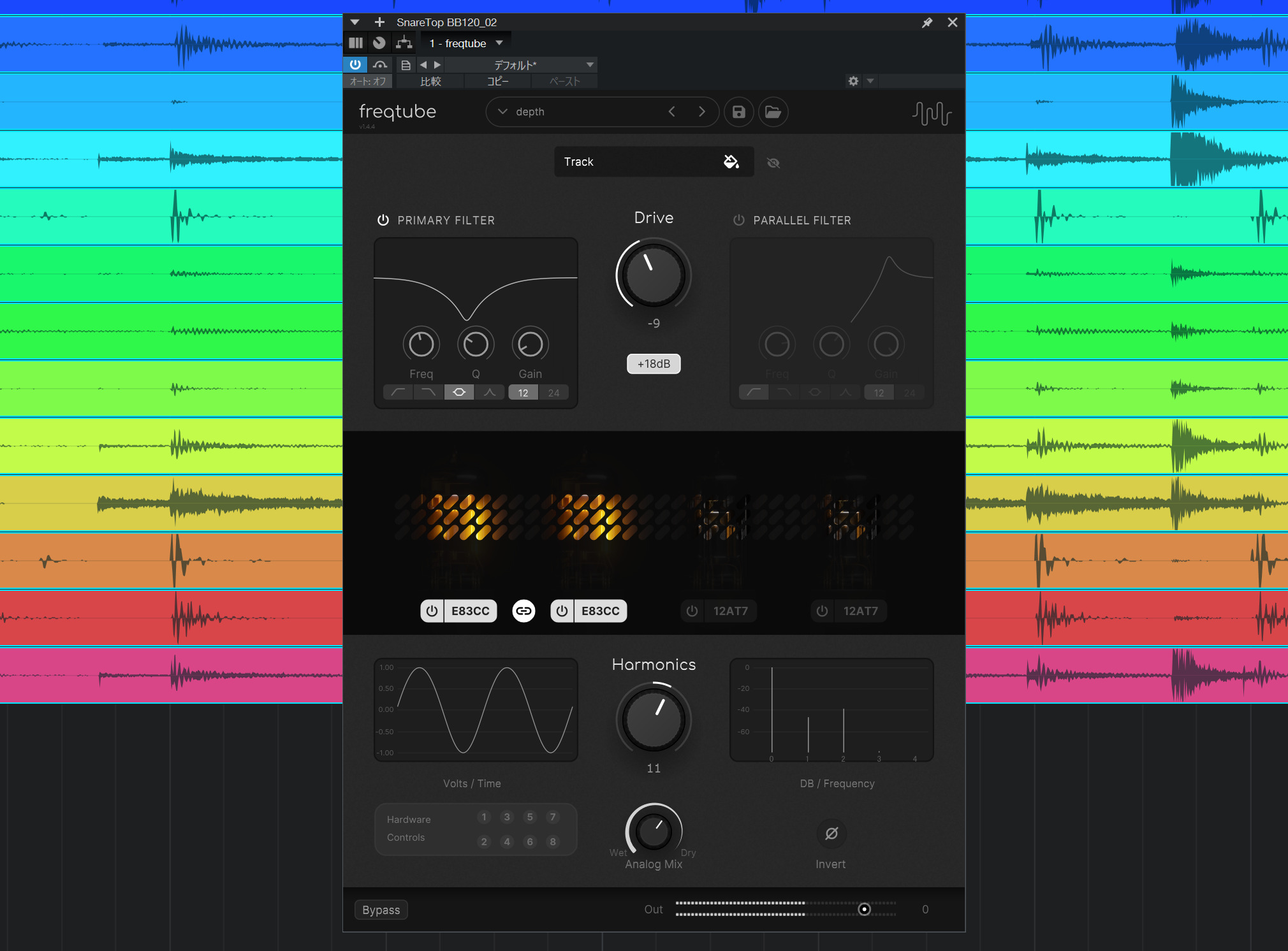This screenshot has height=951, width=1288.
Task: Open the window menu triangle at top-left
Action: [x=355, y=22]
